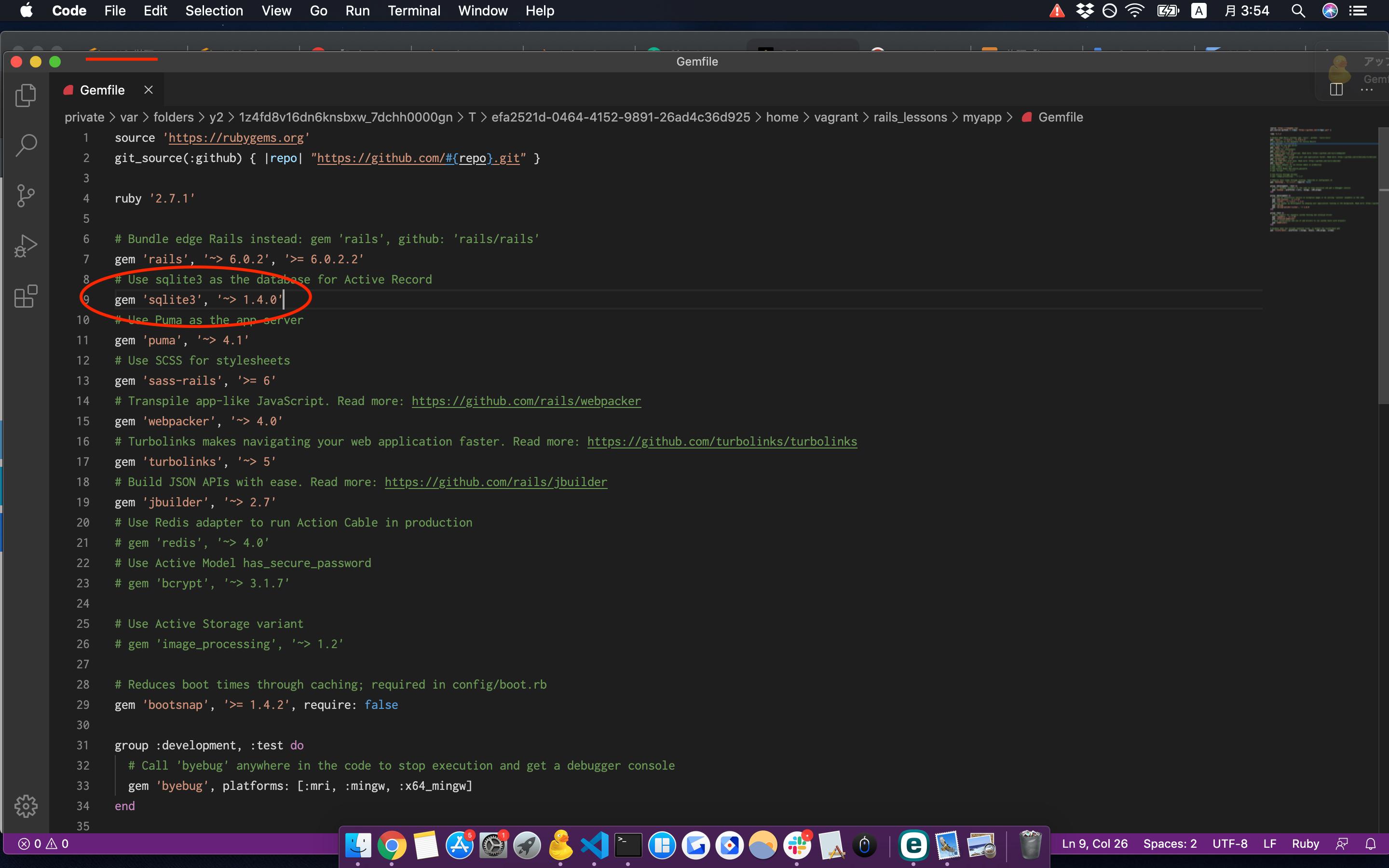Open Run and Debug view
1389x868 pixels.
25,246
